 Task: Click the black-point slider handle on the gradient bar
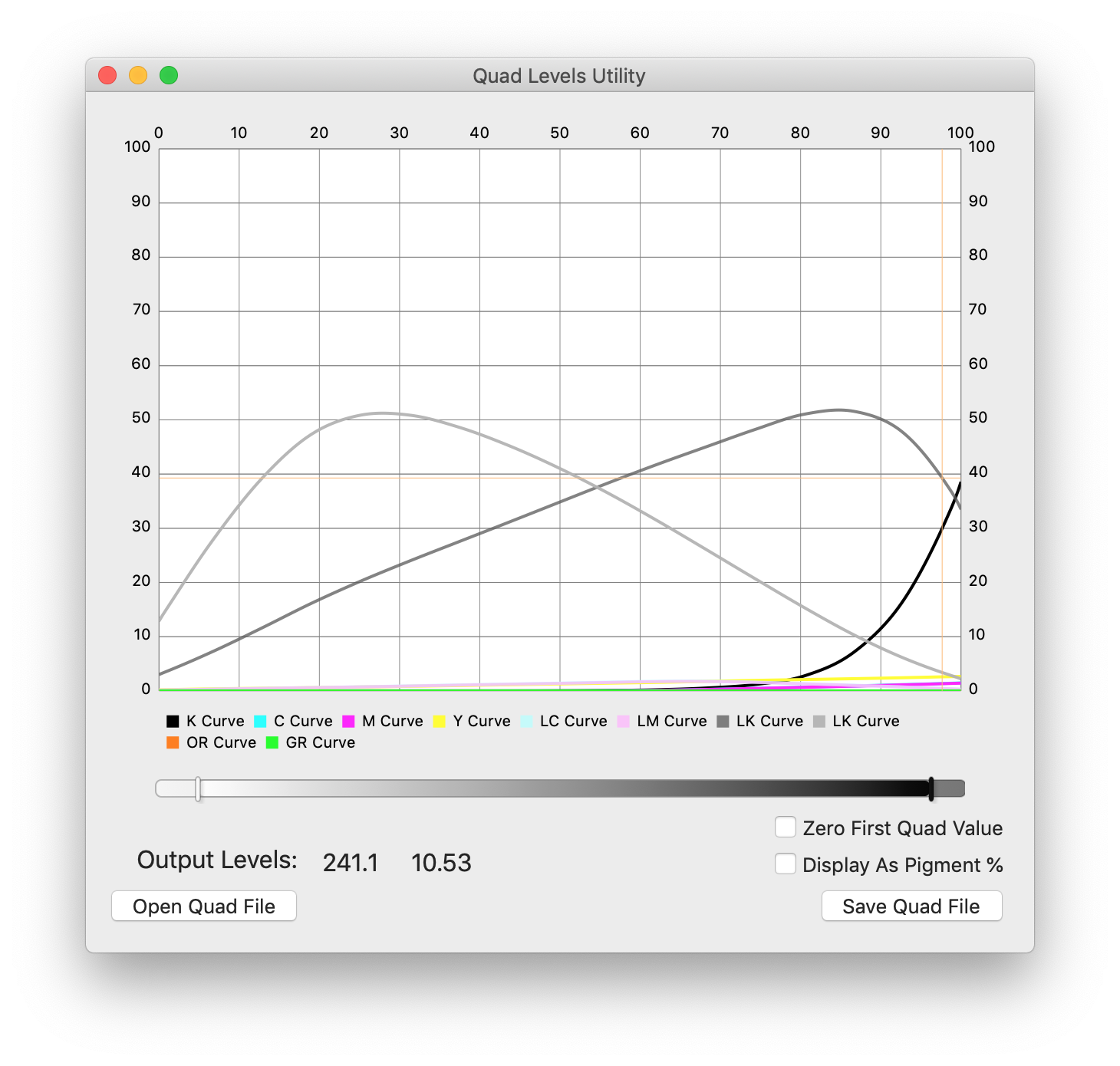(931, 788)
